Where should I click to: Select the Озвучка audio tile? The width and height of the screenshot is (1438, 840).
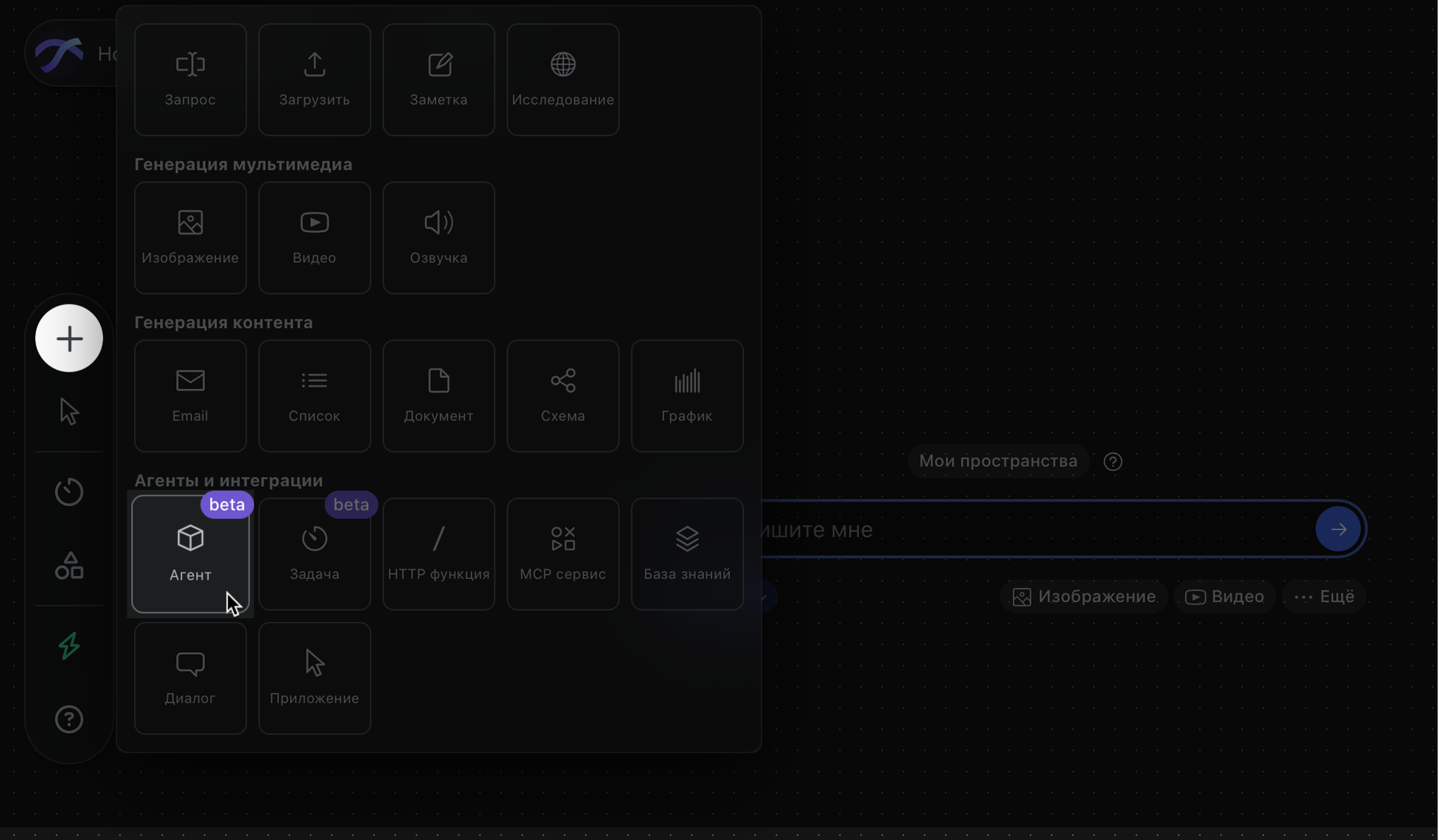438,237
